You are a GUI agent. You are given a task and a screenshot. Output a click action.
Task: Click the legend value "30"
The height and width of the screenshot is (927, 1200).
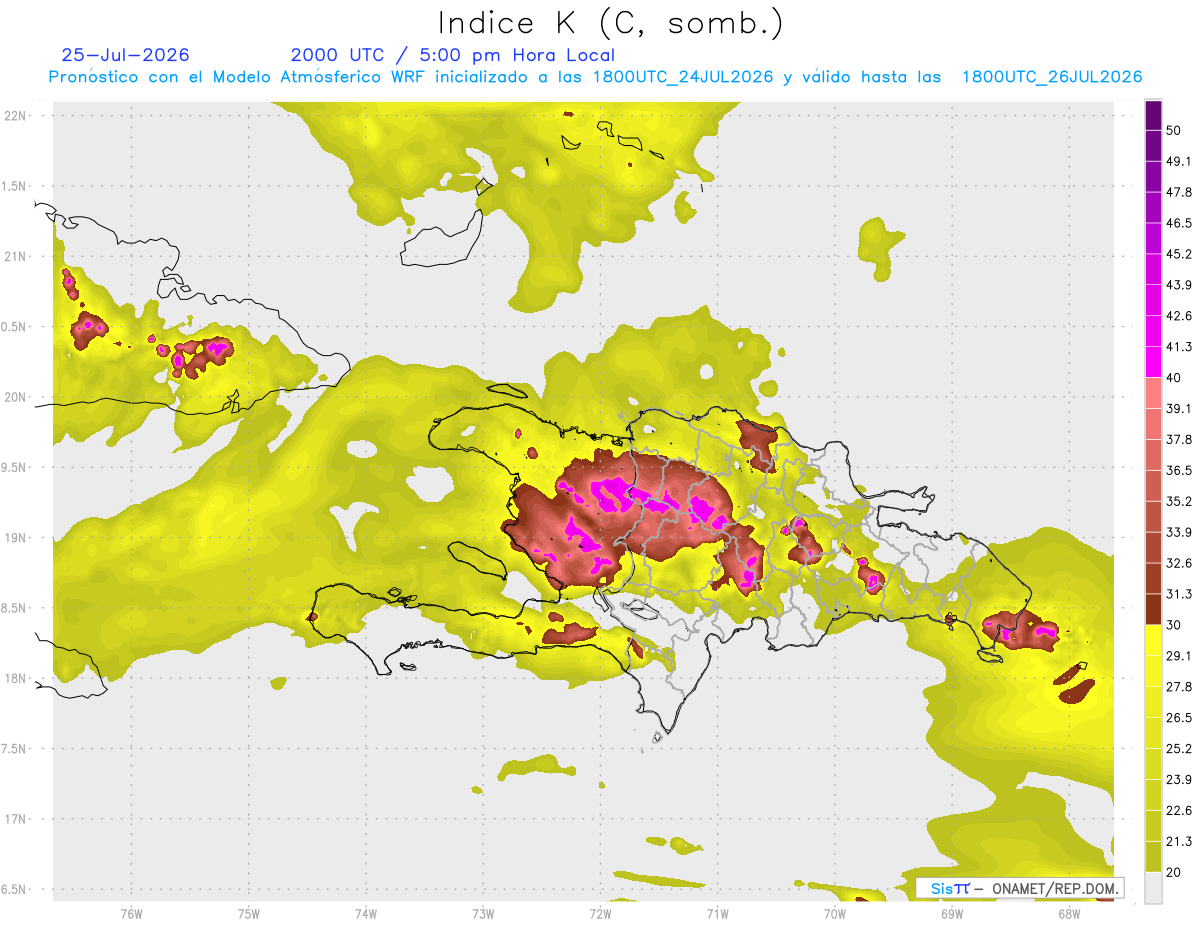[1174, 625]
